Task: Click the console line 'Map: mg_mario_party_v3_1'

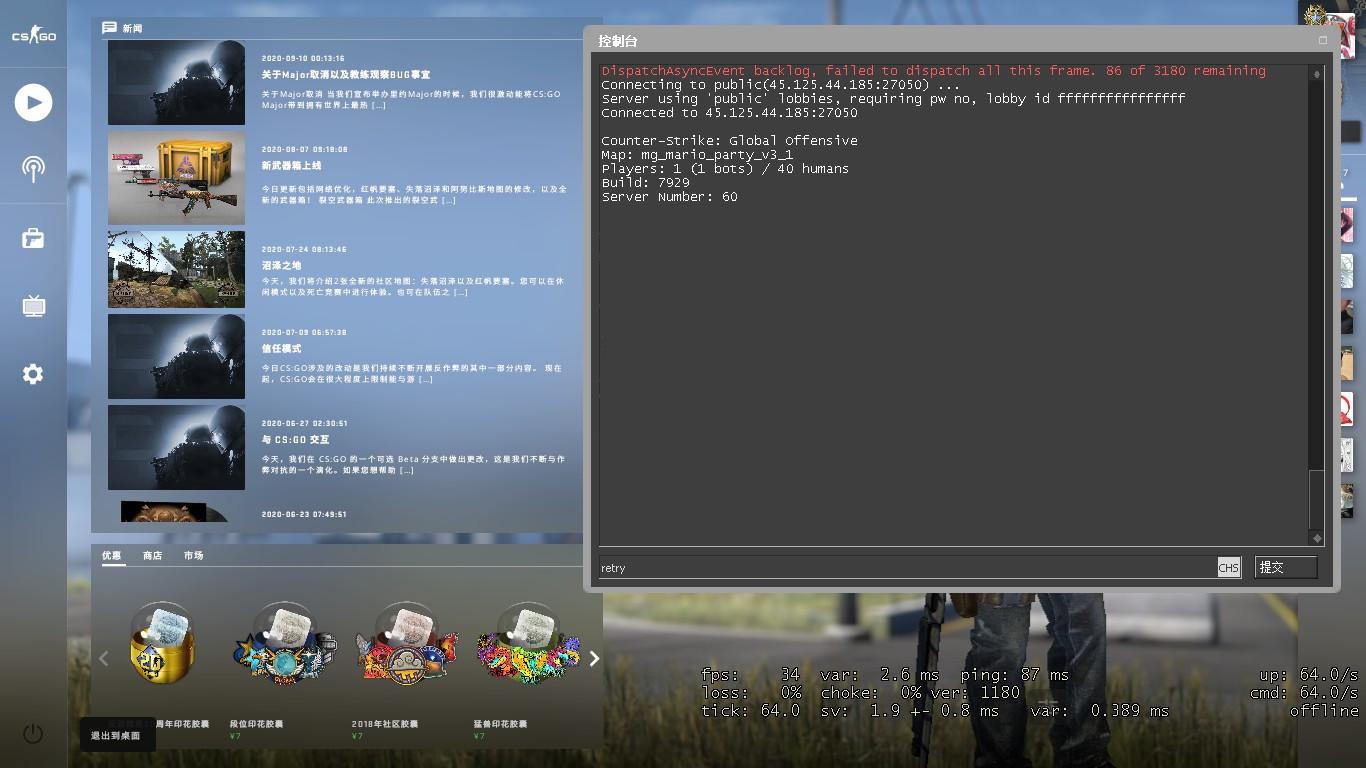Action: (x=697, y=155)
